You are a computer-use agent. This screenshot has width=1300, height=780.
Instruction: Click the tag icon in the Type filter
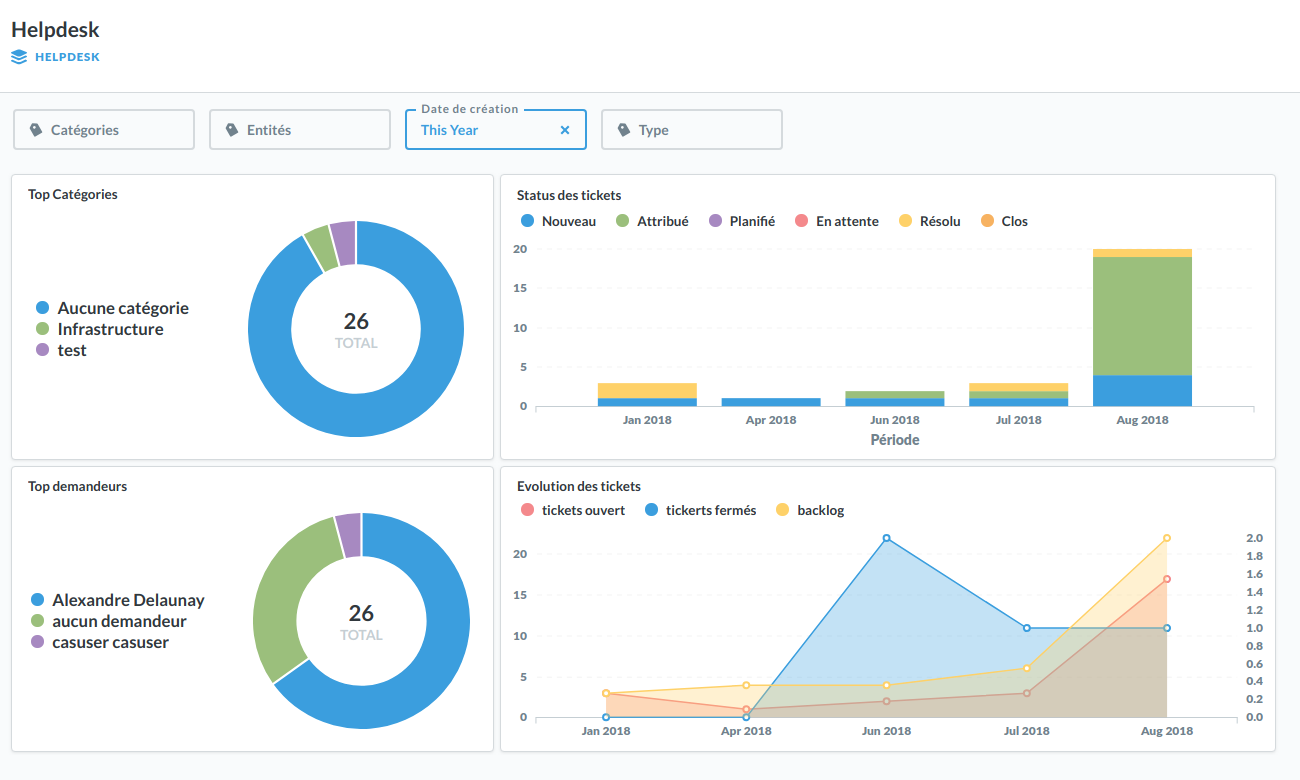coord(624,130)
